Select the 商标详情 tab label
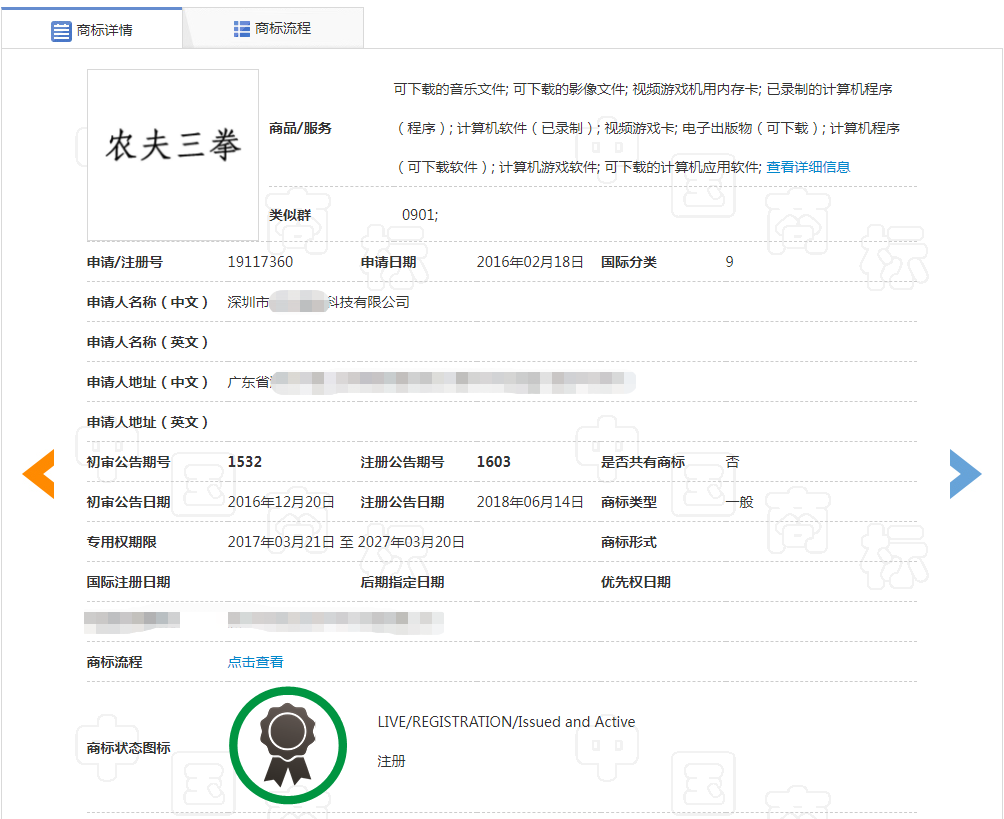 tap(104, 30)
